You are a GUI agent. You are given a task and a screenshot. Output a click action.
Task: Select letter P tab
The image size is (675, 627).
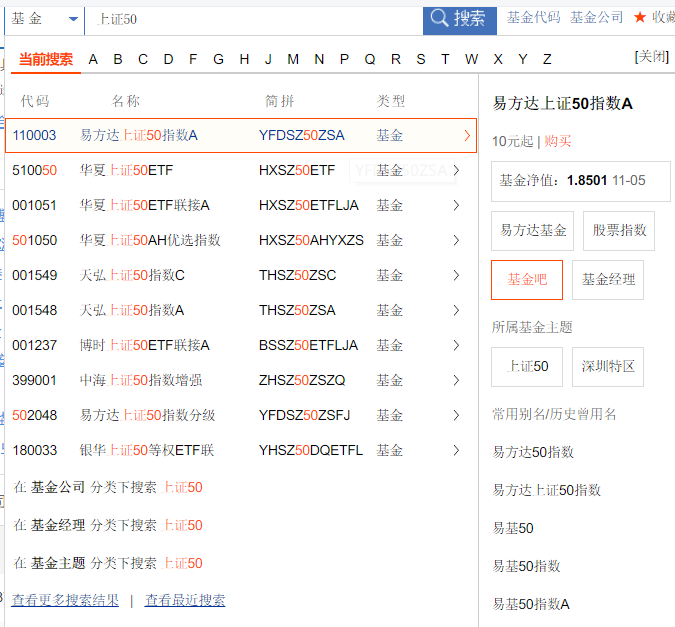(344, 59)
